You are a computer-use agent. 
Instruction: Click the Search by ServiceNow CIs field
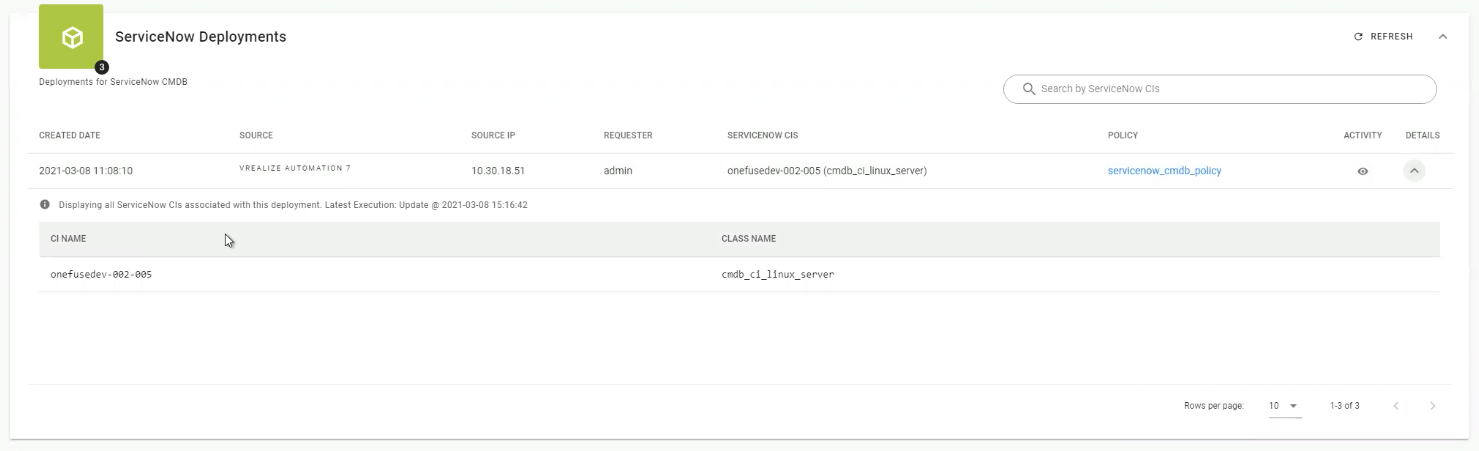(1220, 89)
